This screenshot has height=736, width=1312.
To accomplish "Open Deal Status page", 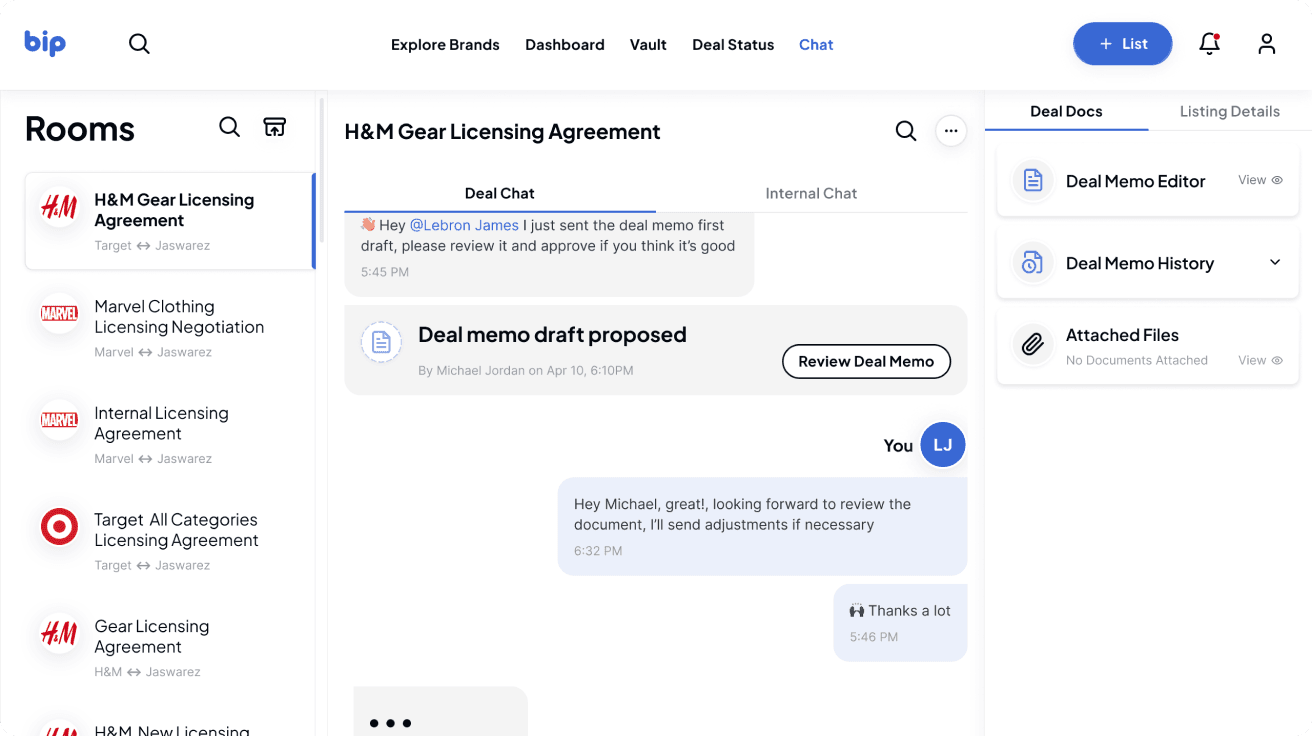I will point(733,45).
